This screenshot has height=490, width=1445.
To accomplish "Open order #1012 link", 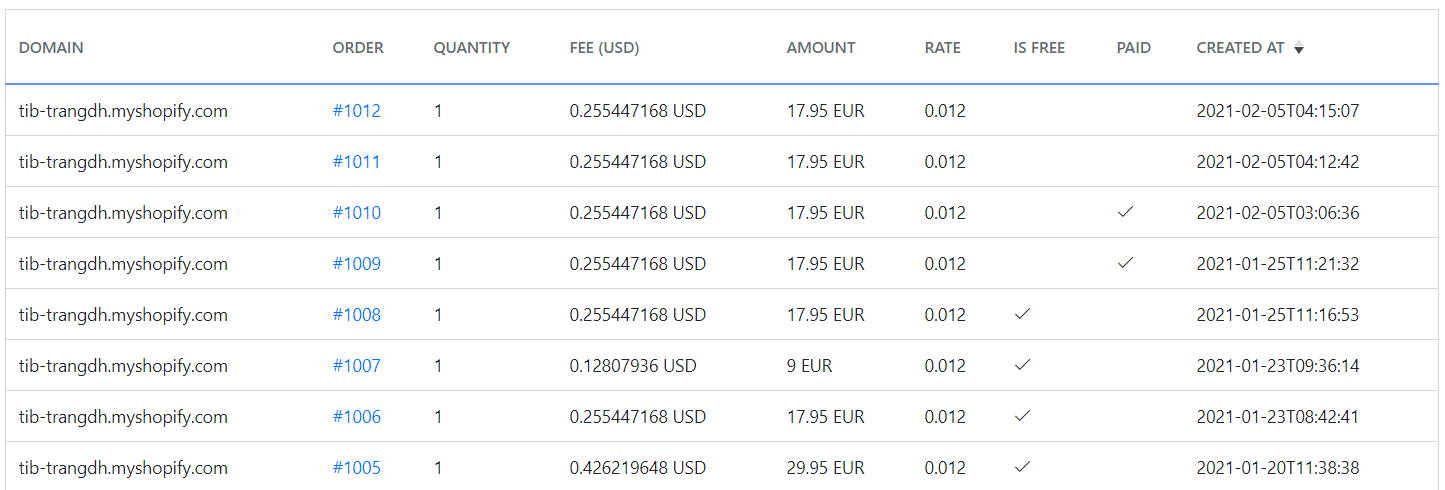I will pyautogui.click(x=357, y=111).
